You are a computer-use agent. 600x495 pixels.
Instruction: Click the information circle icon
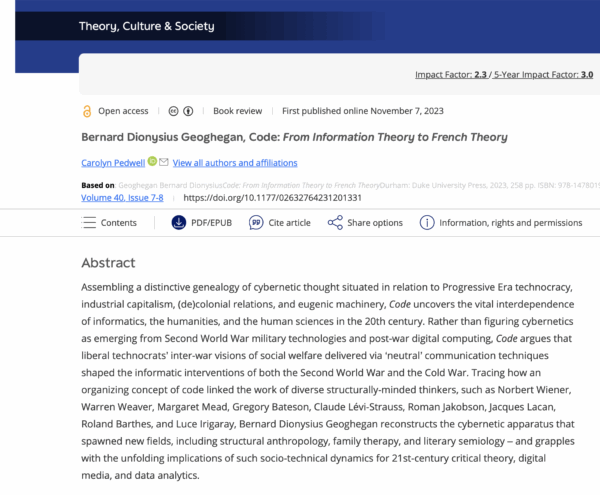pos(427,222)
